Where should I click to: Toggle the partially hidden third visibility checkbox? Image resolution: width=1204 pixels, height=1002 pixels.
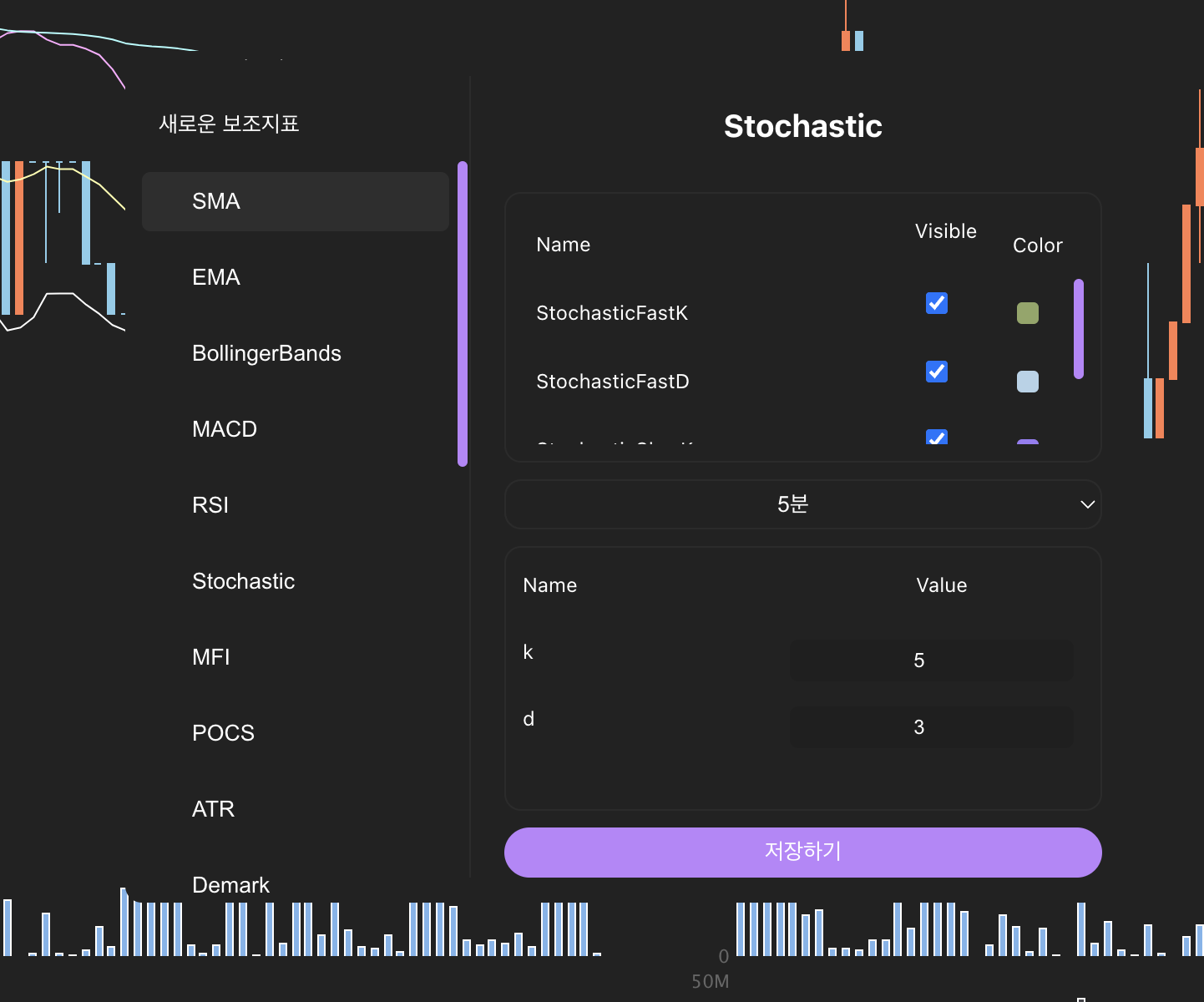pos(937,437)
